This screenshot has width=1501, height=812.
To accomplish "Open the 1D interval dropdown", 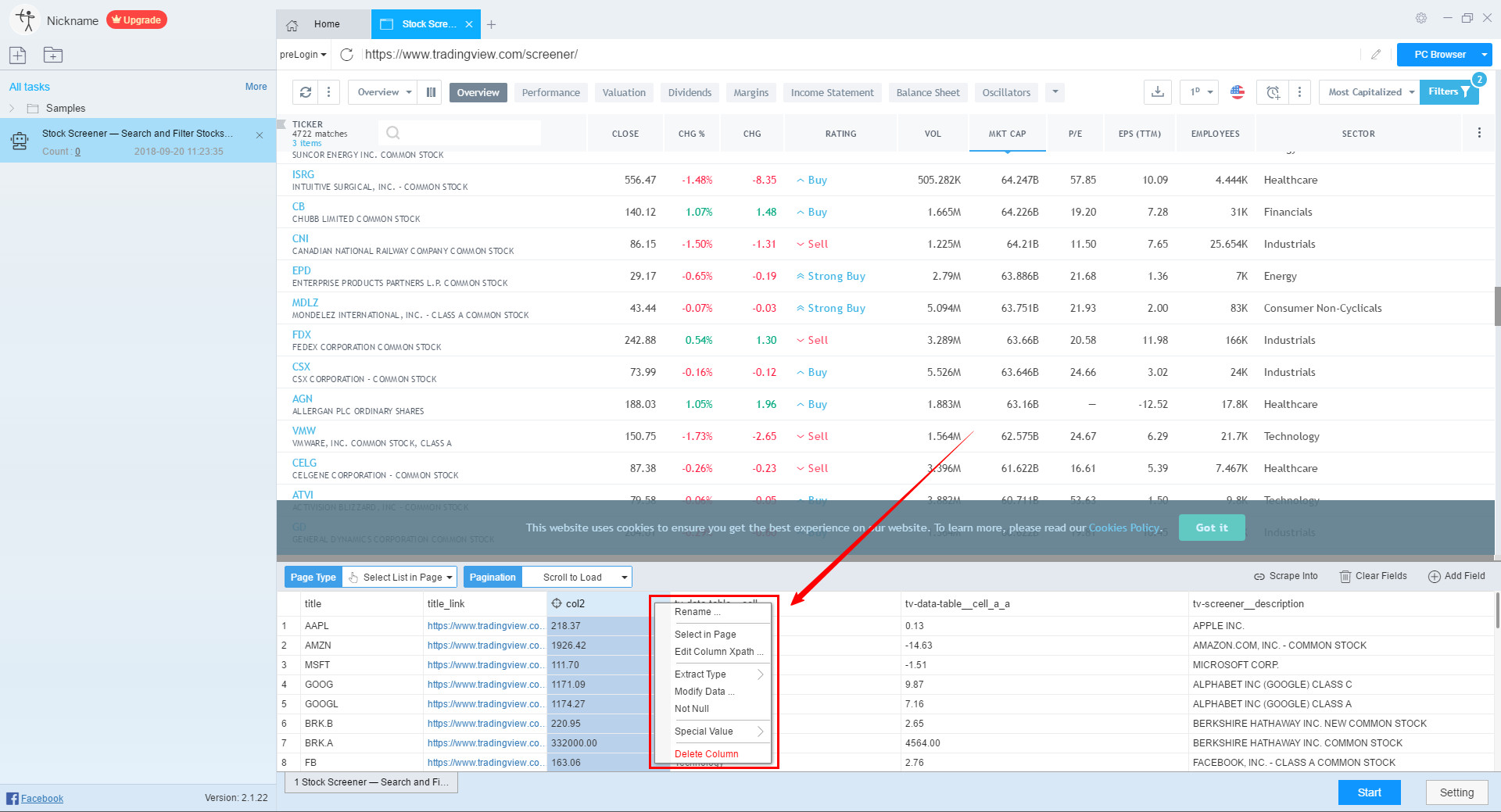I will [x=1200, y=92].
